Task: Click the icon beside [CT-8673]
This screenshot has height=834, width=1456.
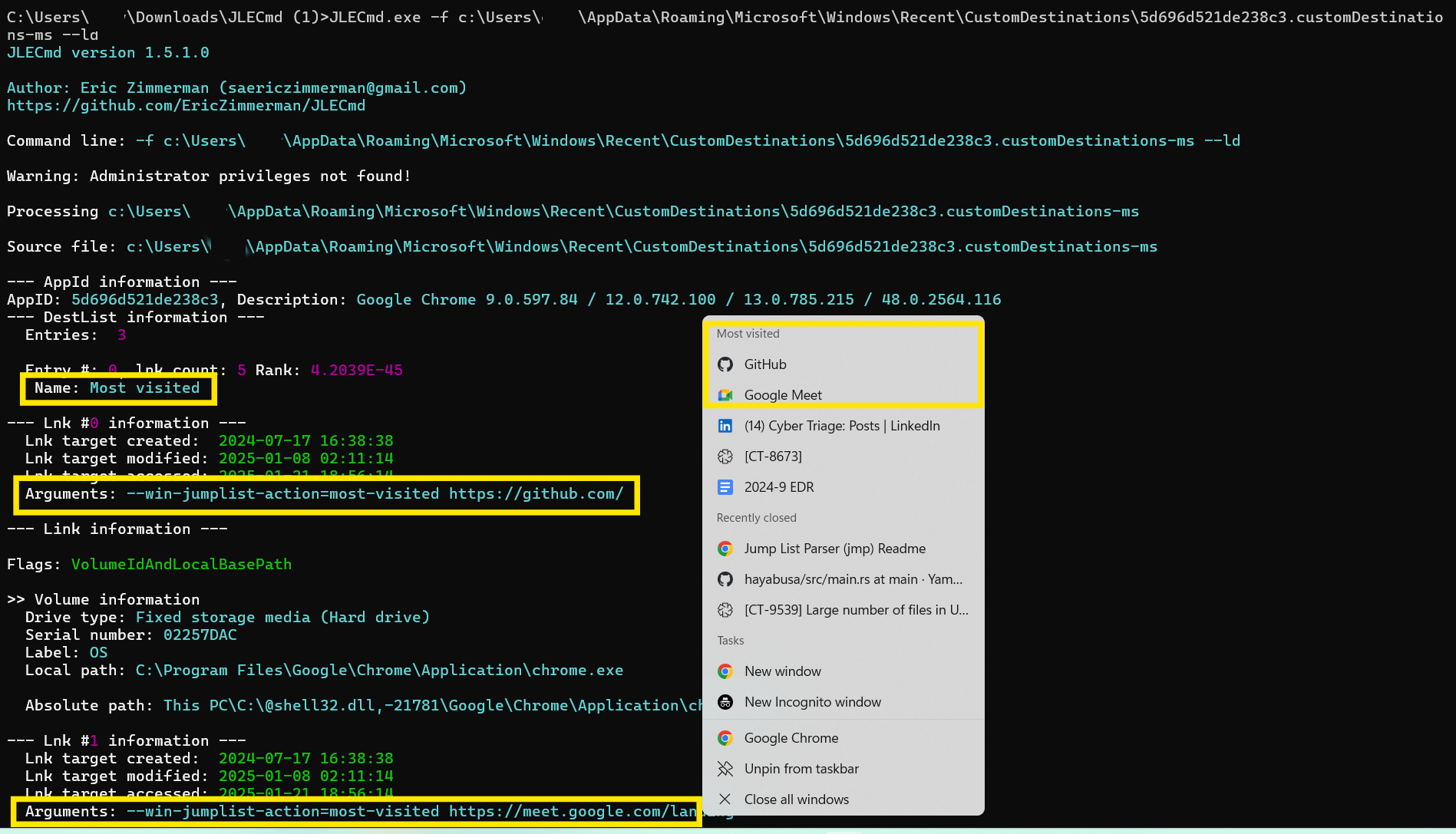Action: click(x=725, y=457)
